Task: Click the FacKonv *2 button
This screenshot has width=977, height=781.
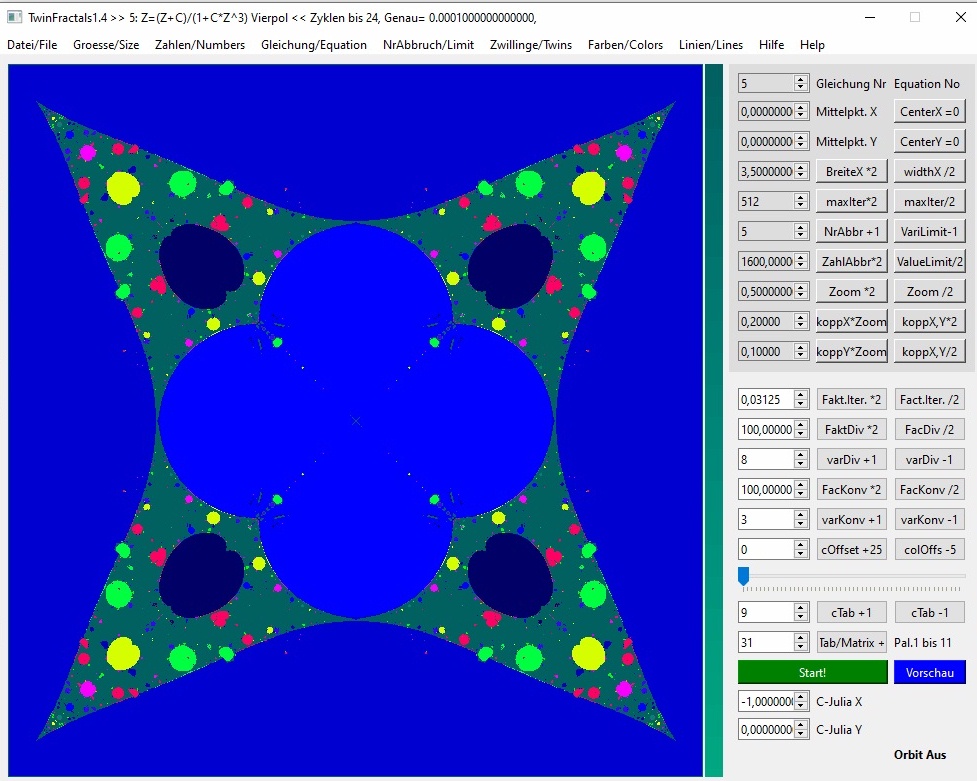Action: (851, 489)
